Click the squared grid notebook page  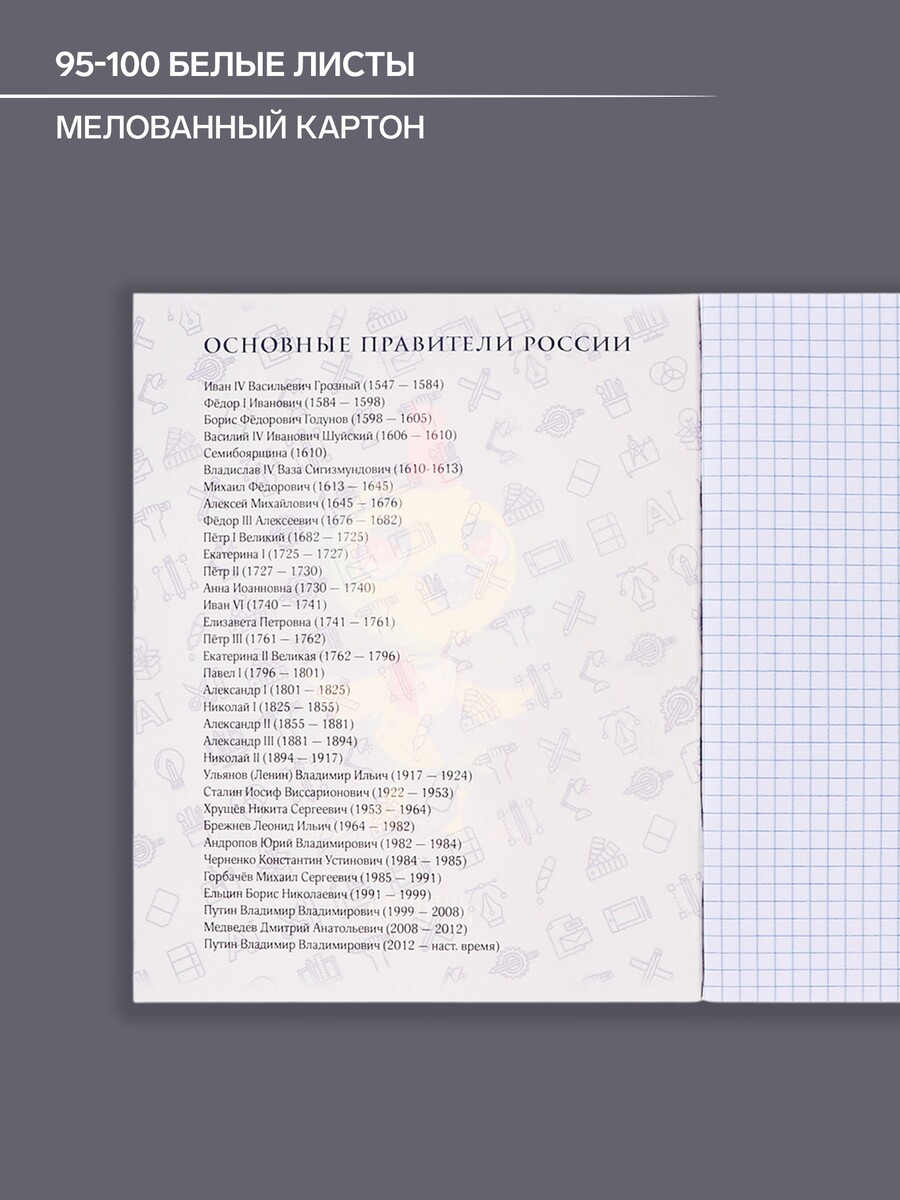click(x=800, y=650)
